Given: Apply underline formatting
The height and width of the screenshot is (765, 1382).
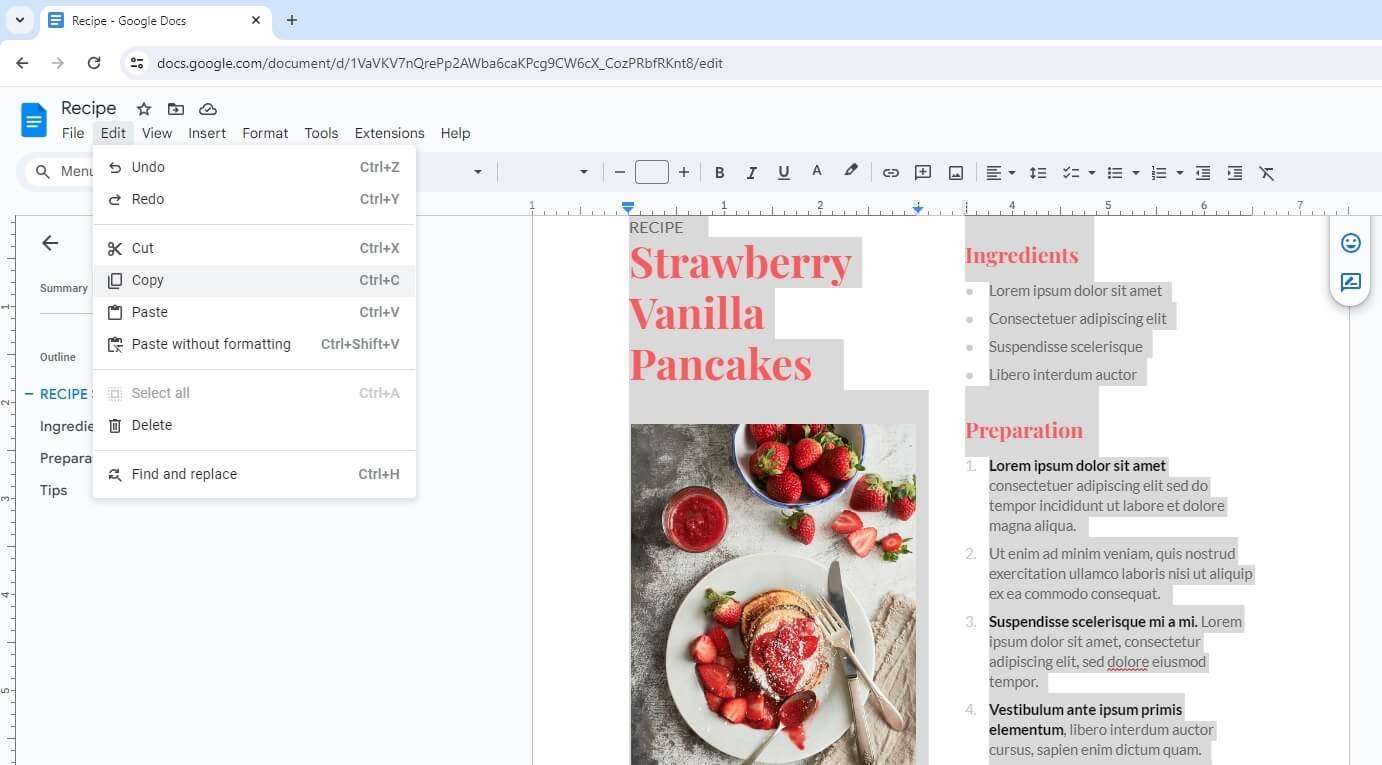Looking at the screenshot, I should coord(784,173).
